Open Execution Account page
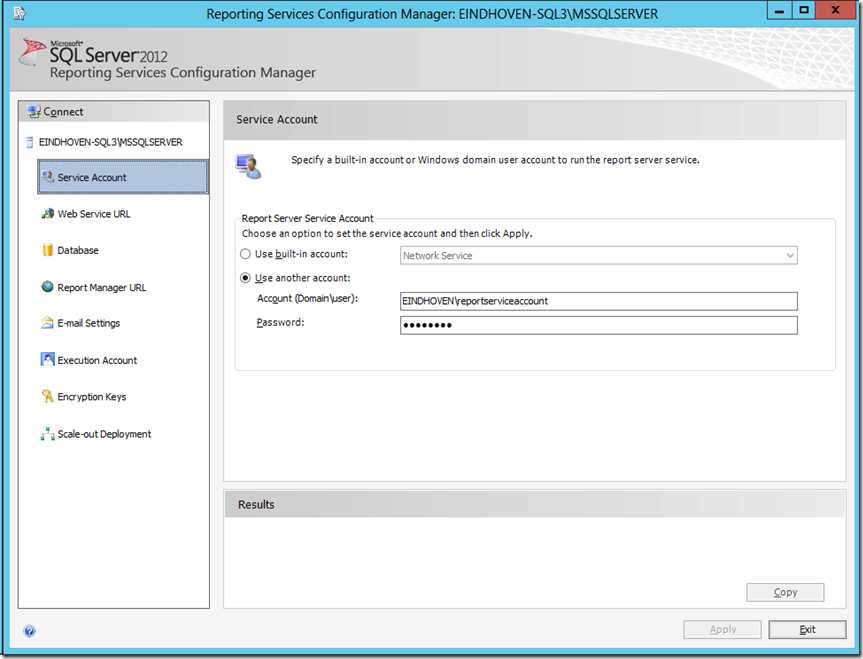Viewport: 863px width, 659px height. pos(97,360)
